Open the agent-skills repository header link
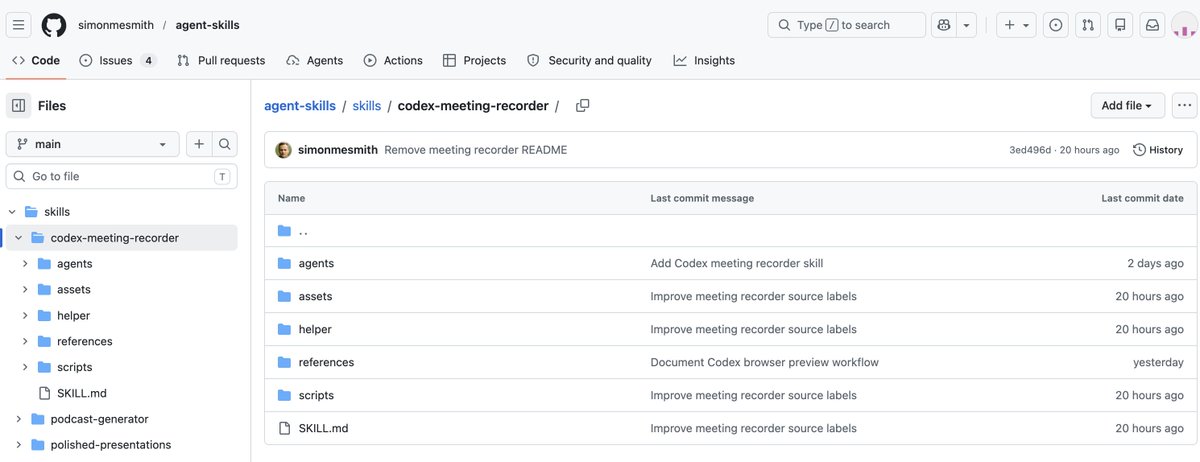 coord(208,25)
